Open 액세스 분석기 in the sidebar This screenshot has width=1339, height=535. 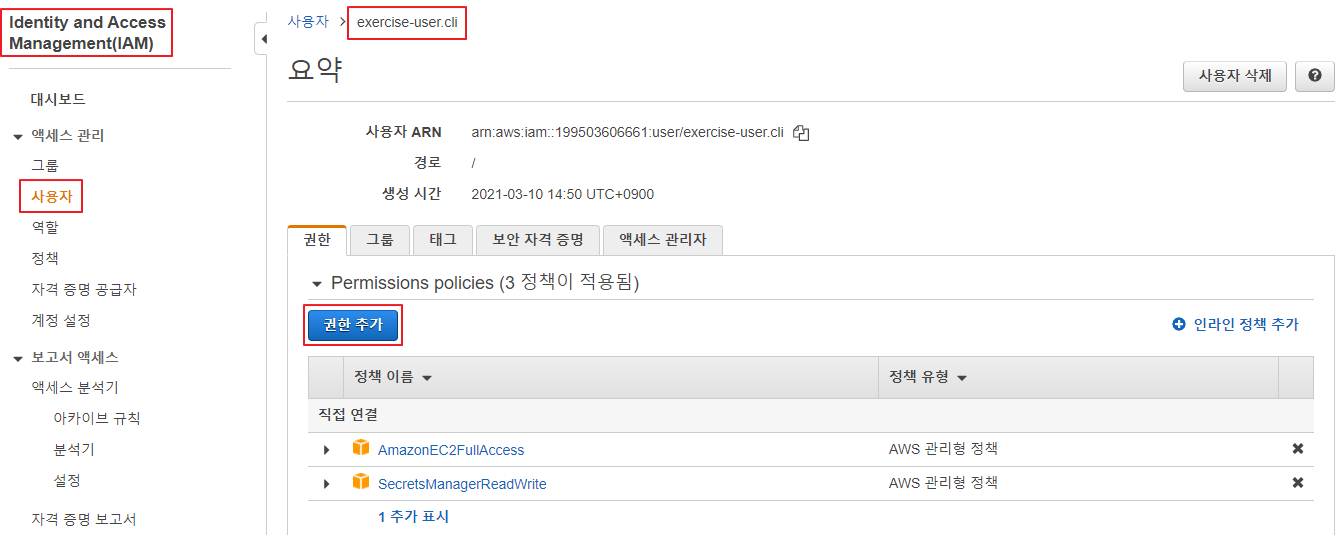[x=75, y=387]
